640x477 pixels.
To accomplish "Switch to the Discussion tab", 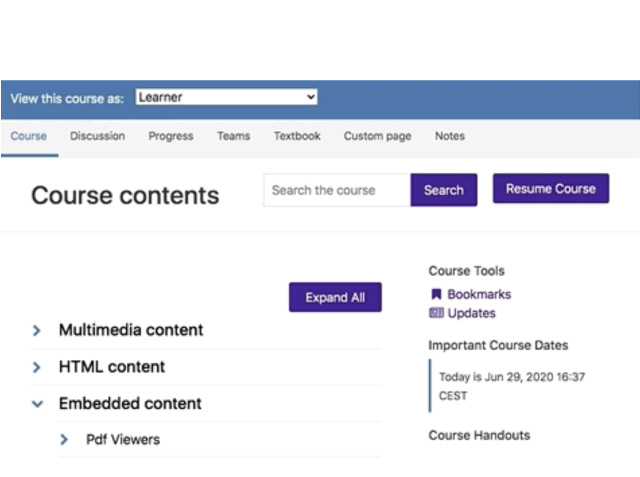I will click(98, 136).
